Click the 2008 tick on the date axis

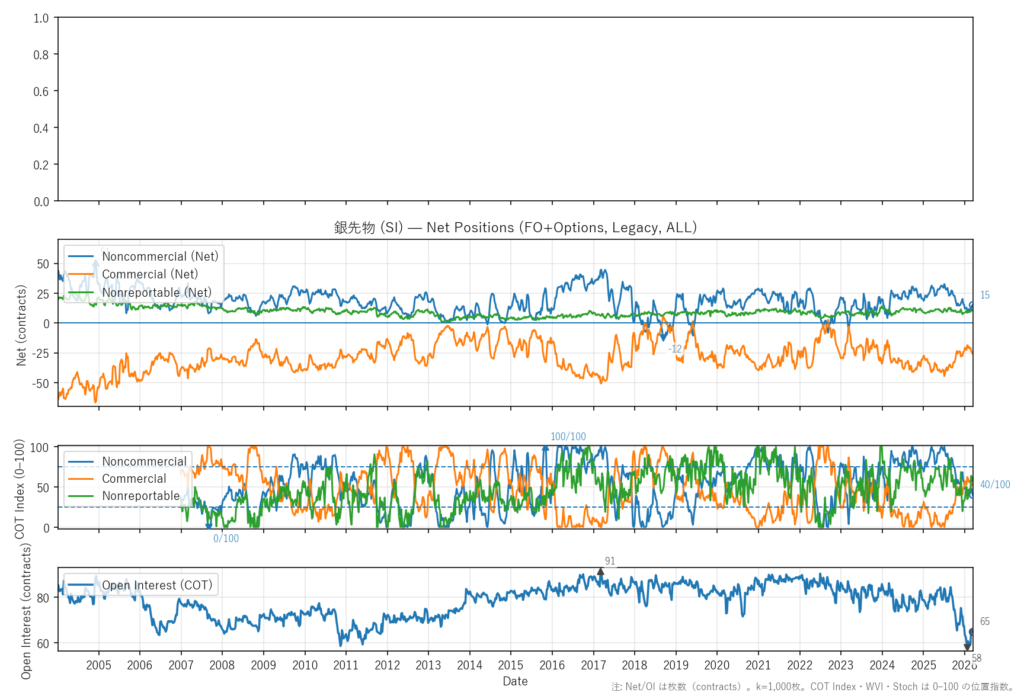222,665
